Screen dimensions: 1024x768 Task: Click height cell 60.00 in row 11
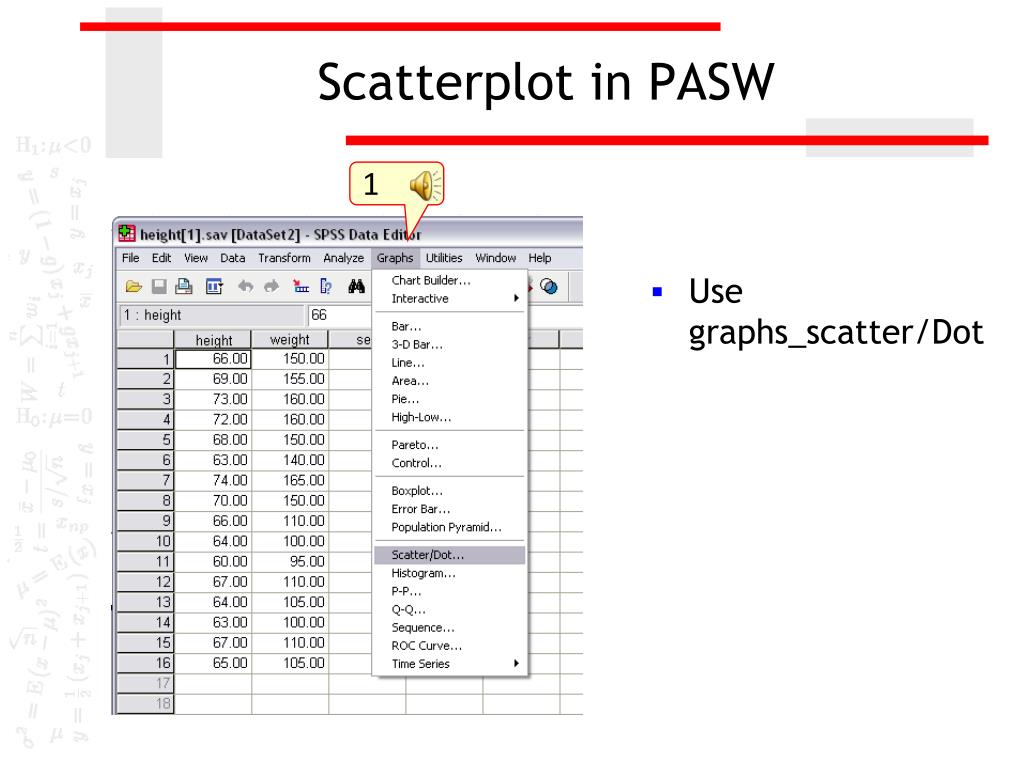point(213,561)
